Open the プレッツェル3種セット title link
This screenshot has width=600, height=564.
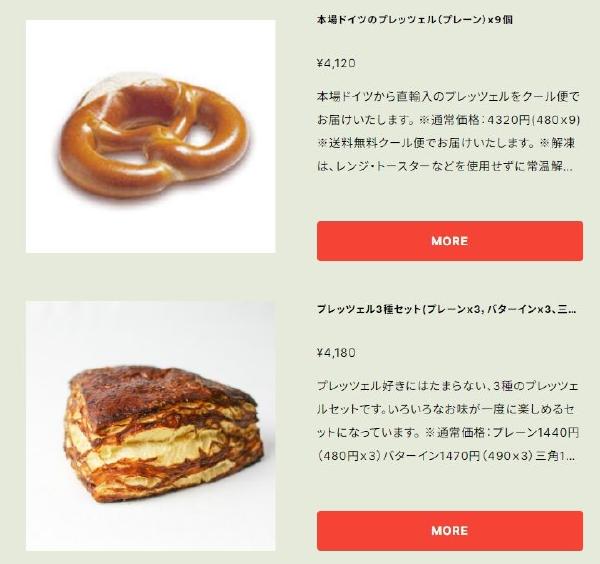[446, 309]
